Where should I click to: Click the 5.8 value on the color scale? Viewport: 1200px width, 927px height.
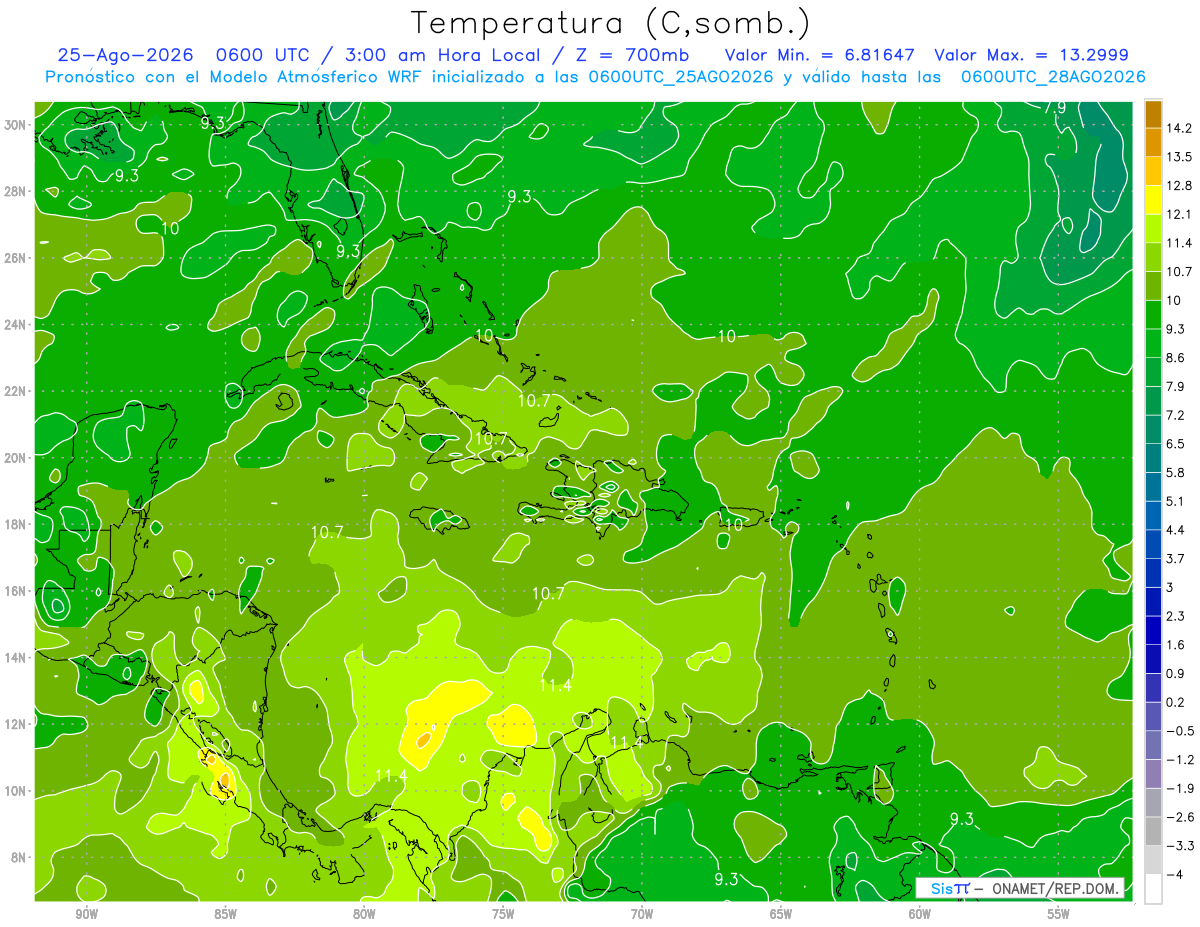pos(1176,473)
